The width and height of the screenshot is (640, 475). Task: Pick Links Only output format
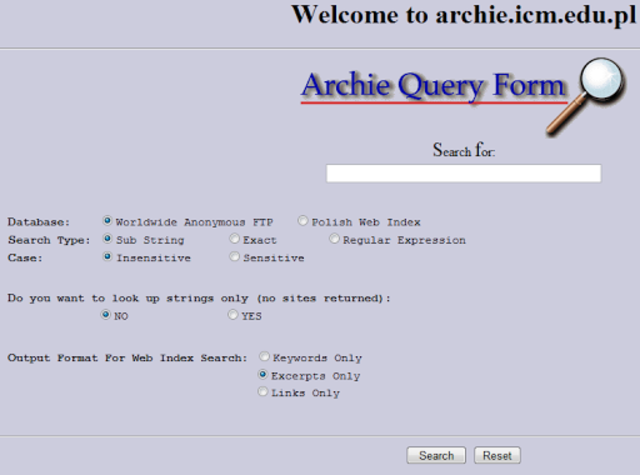click(263, 392)
